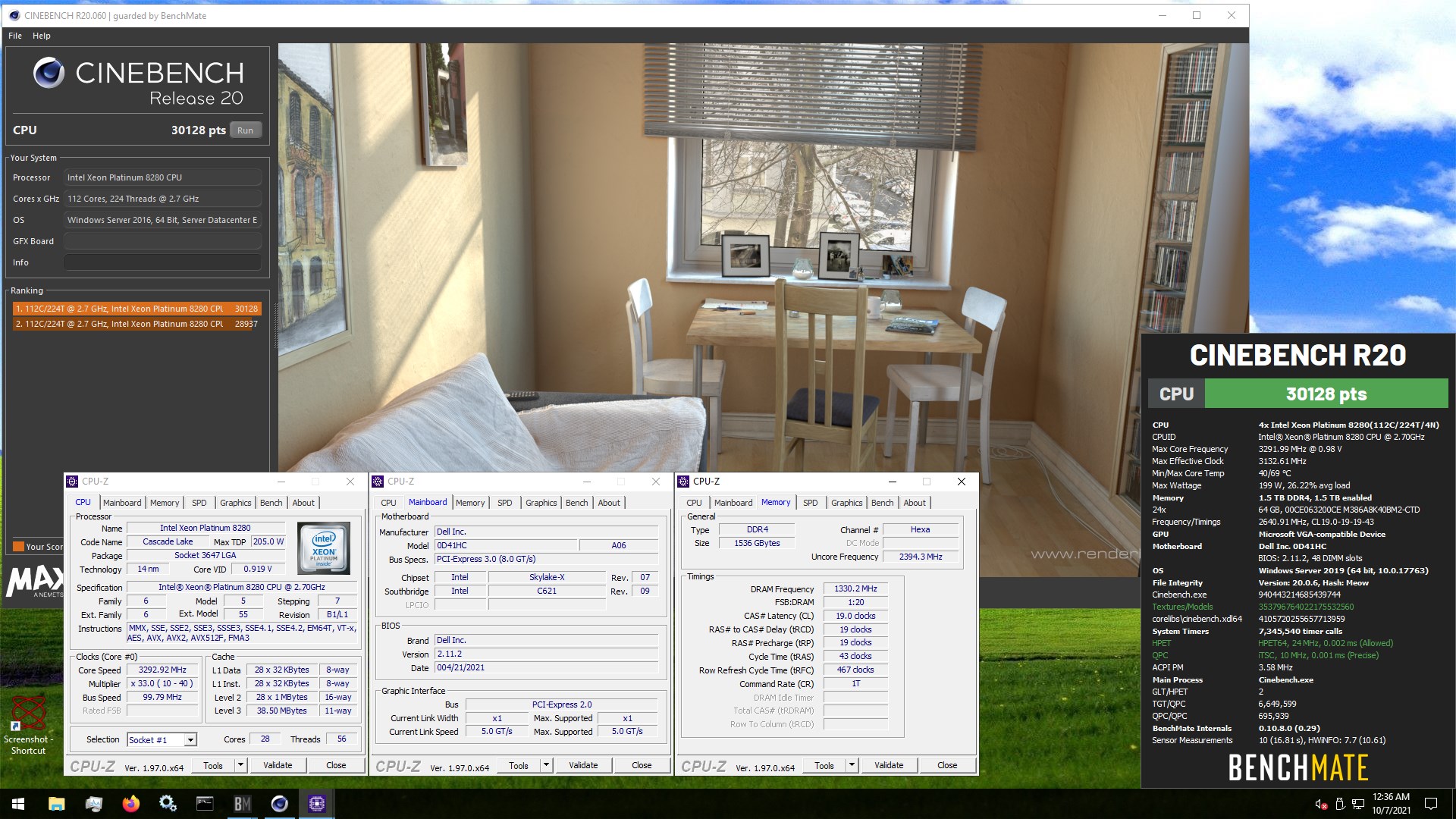This screenshot has width=1456, height=819.
Task: Click the motherboard Model value 0D41HC
Action: tap(506, 545)
